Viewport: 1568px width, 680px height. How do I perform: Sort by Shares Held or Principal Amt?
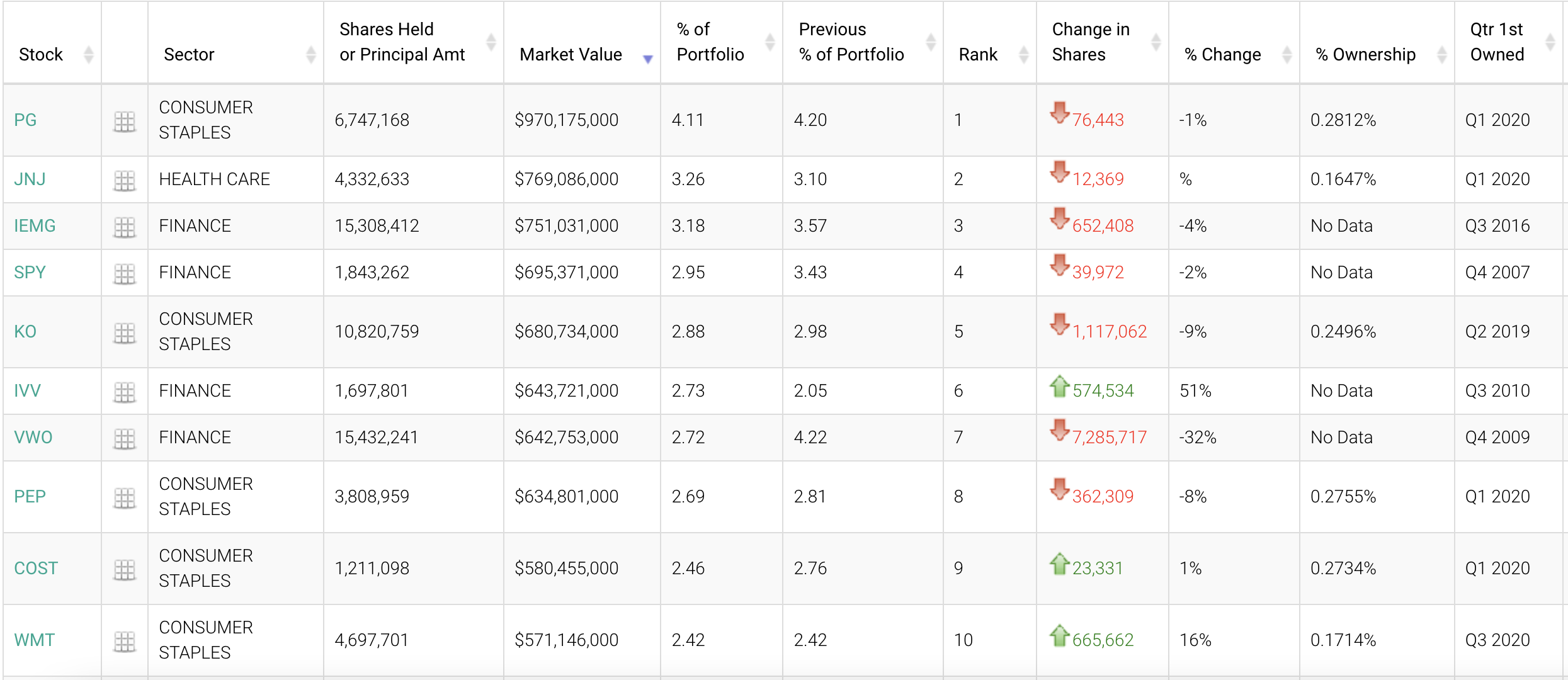pyautogui.click(x=414, y=42)
